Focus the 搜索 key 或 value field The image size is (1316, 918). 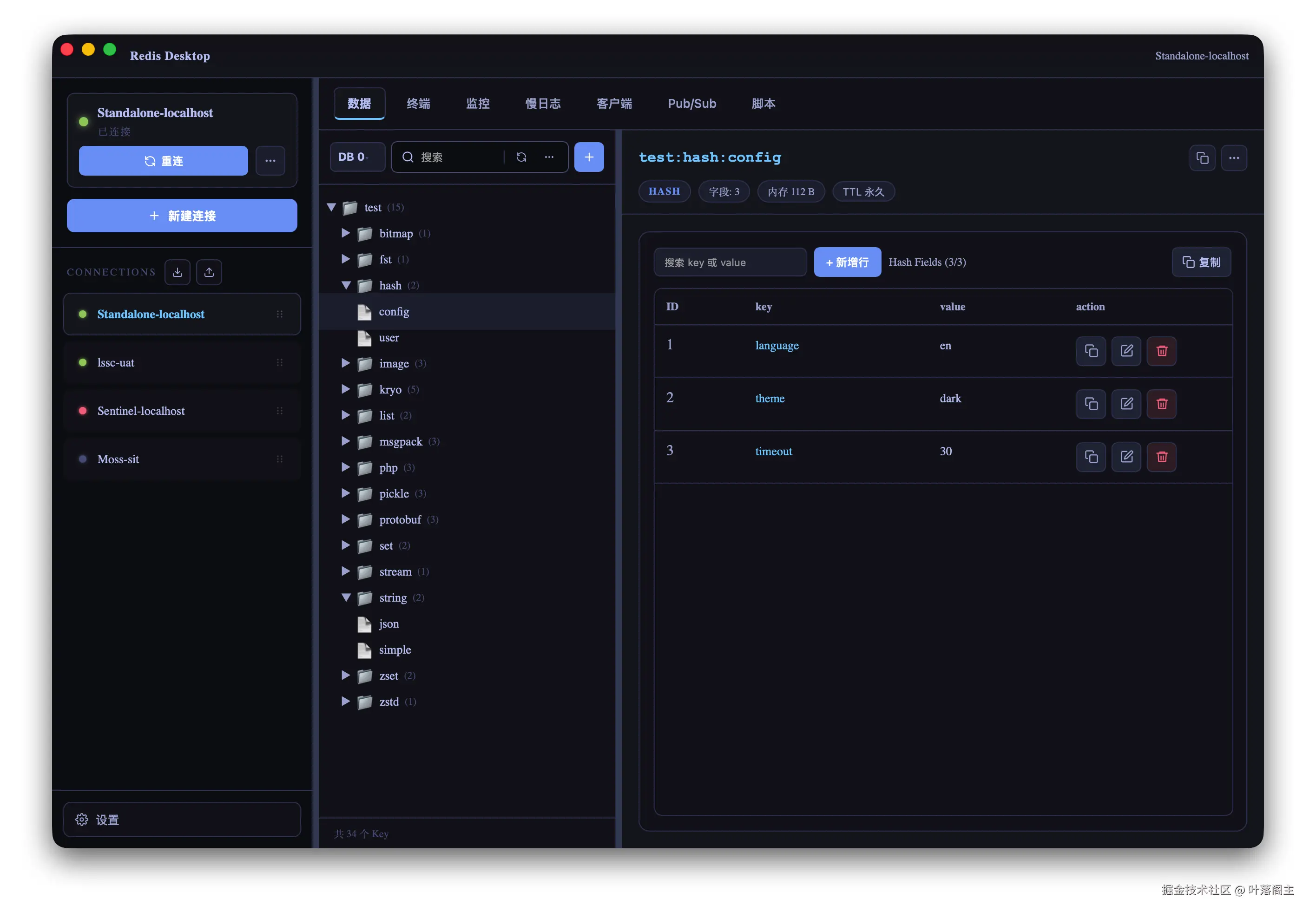pos(730,262)
